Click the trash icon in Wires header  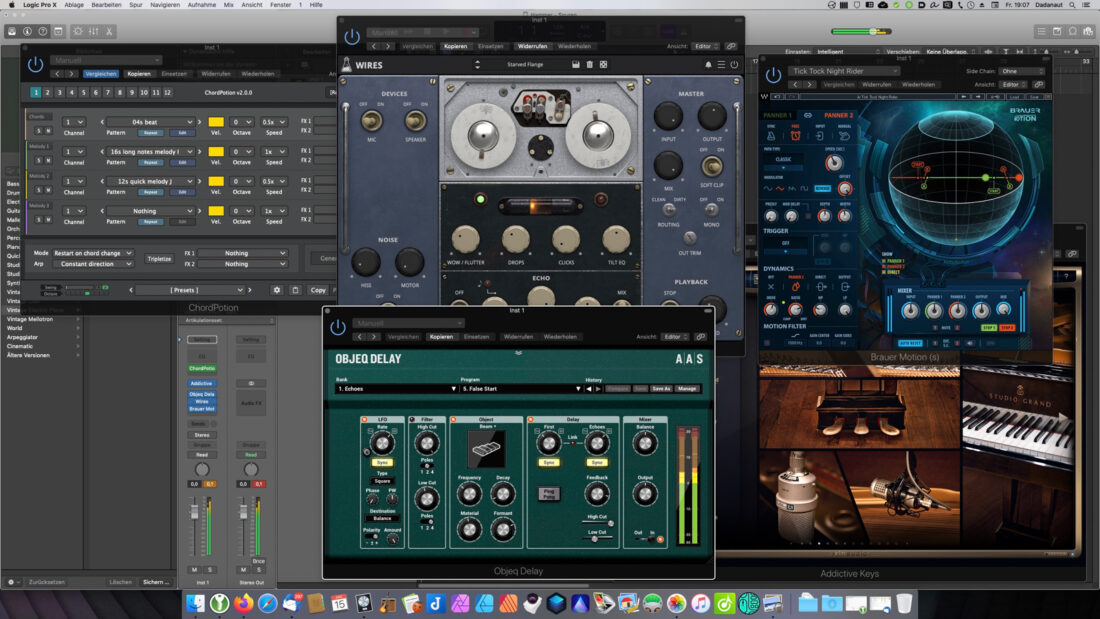[589, 65]
